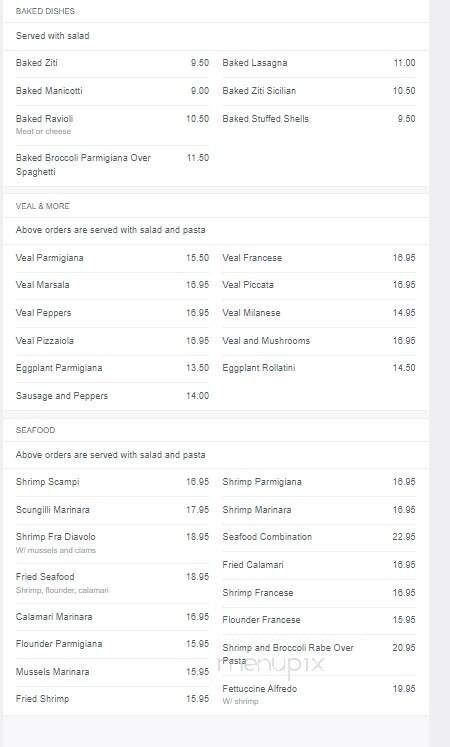Image resolution: width=450 pixels, height=747 pixels.
Task: Click the Seafood Combination item
Action: 319,537
